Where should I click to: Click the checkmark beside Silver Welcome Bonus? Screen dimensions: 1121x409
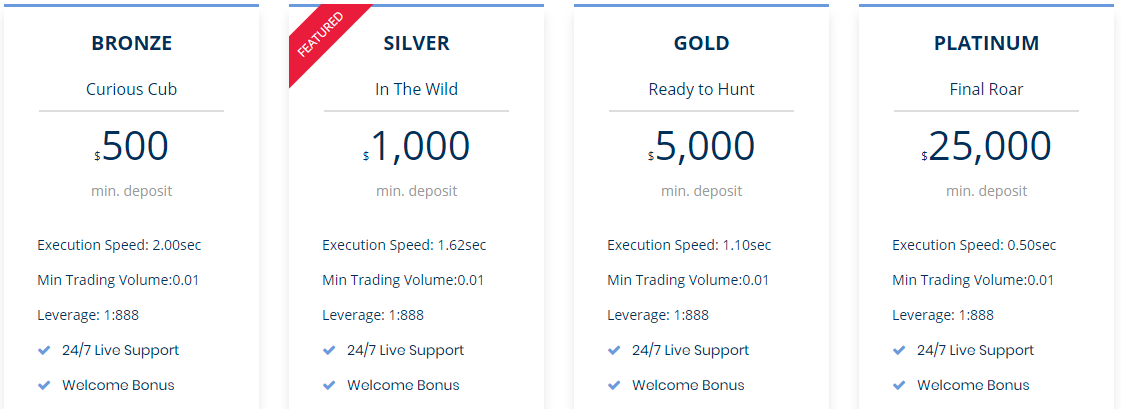point(329,385)
